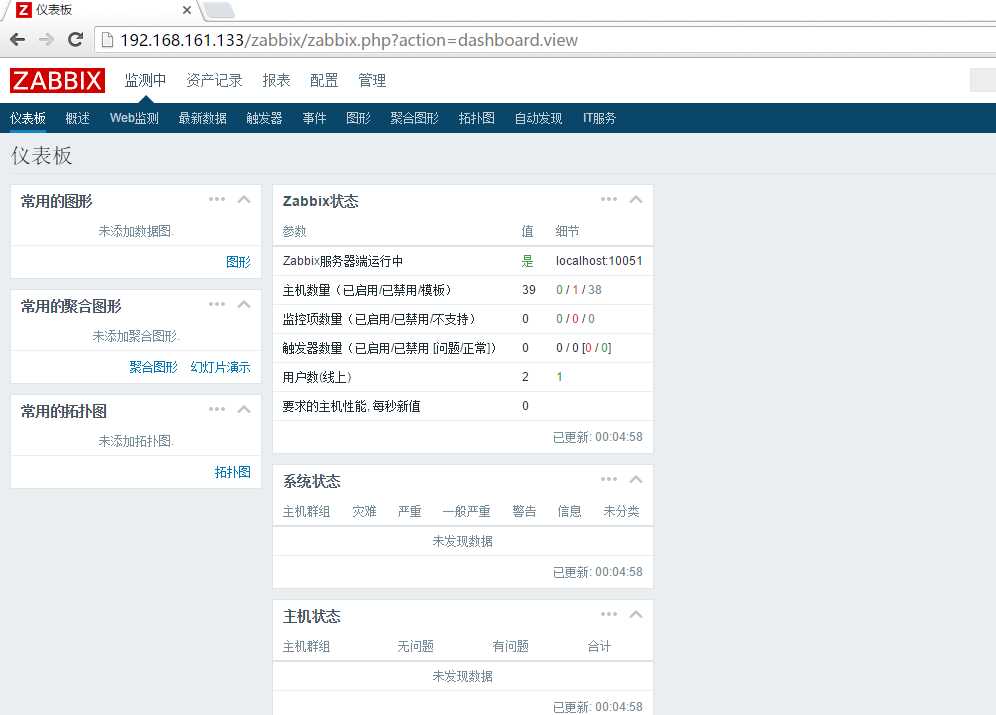Switch to the 触发器 submenu tab
The width and height of the screenshot is (996, 715).
pyautogui.click(x=264, y=118)
